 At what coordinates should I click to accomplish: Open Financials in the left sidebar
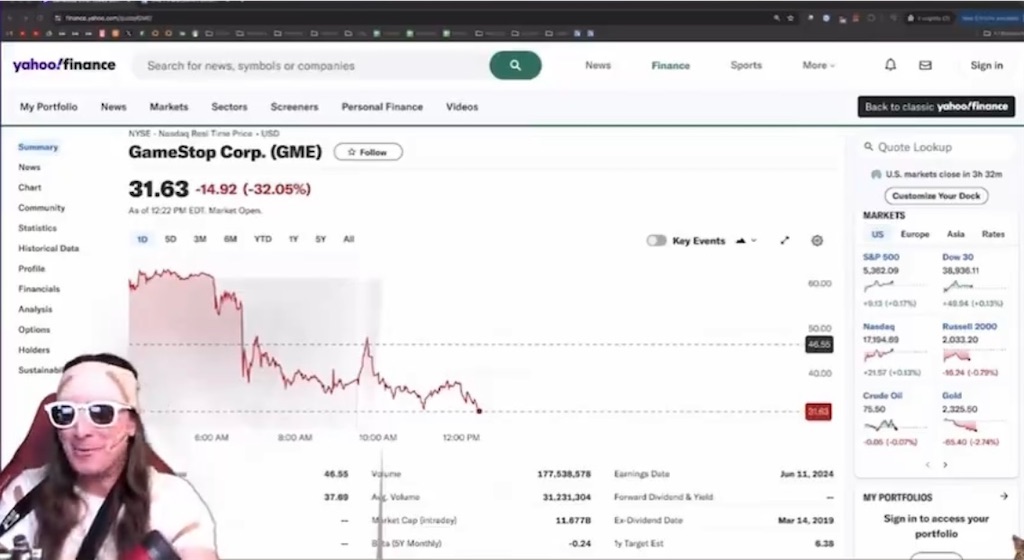point(39,288)
